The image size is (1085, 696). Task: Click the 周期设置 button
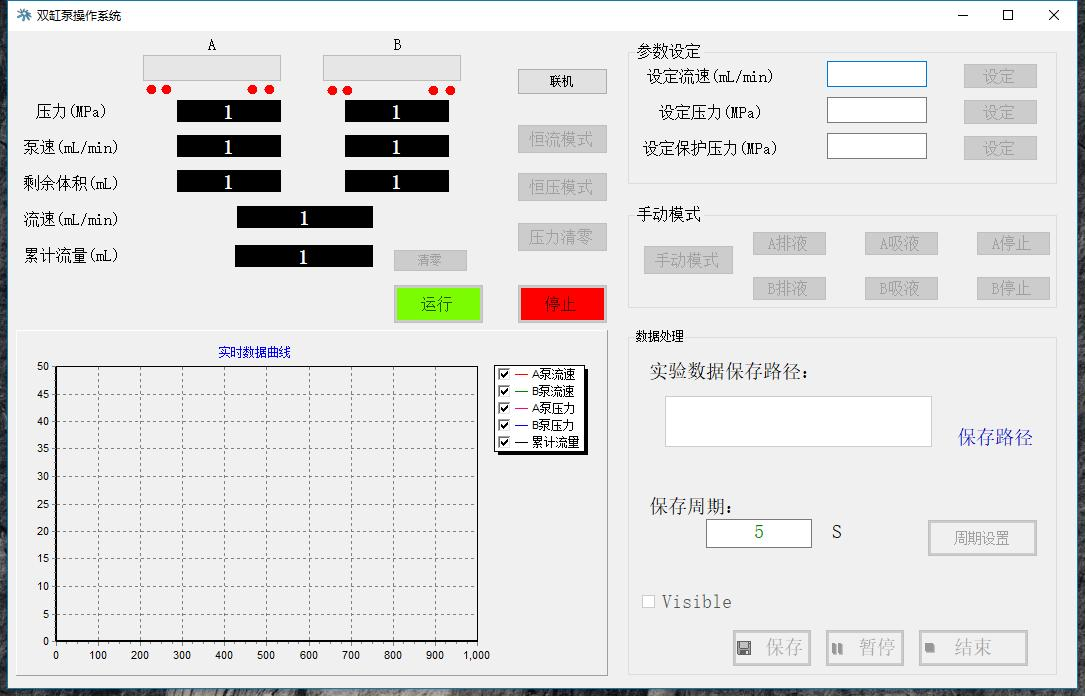pyautogui.click(x=982, y=538)
